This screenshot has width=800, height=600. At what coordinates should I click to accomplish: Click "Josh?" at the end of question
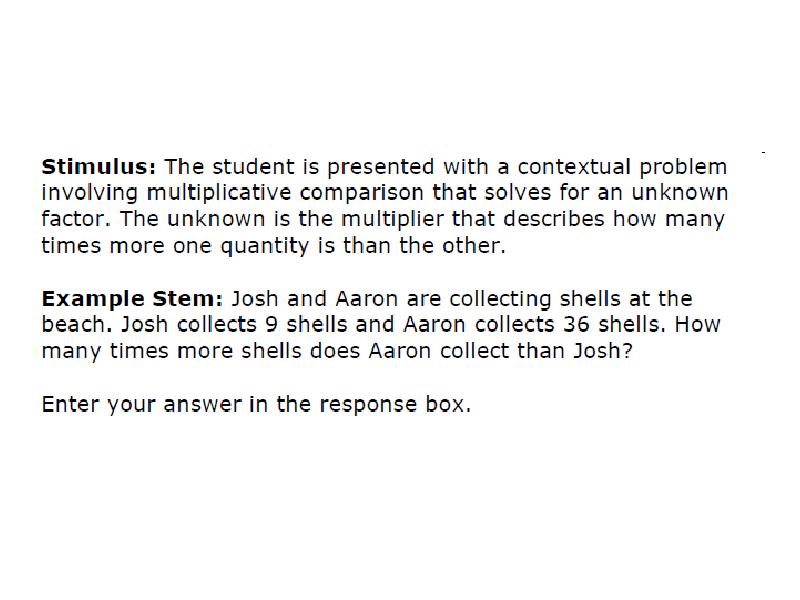point(603,351)
